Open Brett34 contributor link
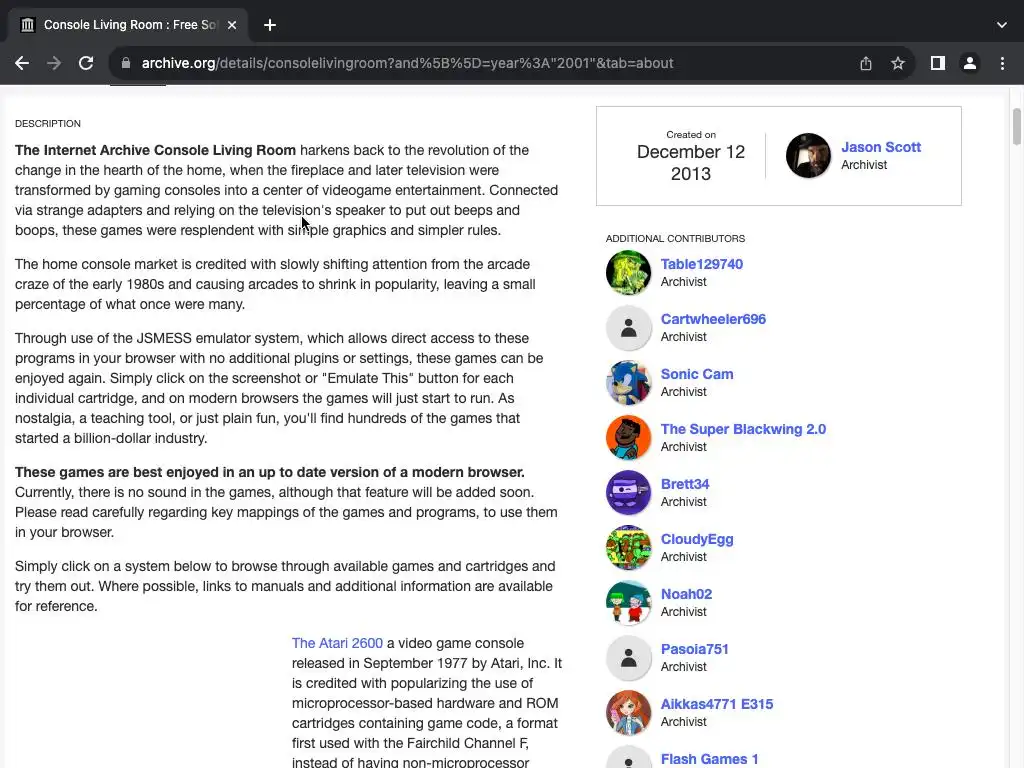This screenshot has width=1024, height=768. [684, 483]
